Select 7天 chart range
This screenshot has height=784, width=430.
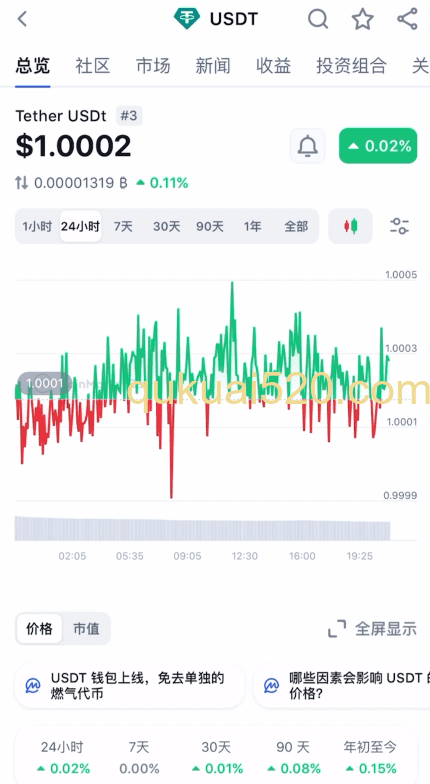tap(123, 226)
